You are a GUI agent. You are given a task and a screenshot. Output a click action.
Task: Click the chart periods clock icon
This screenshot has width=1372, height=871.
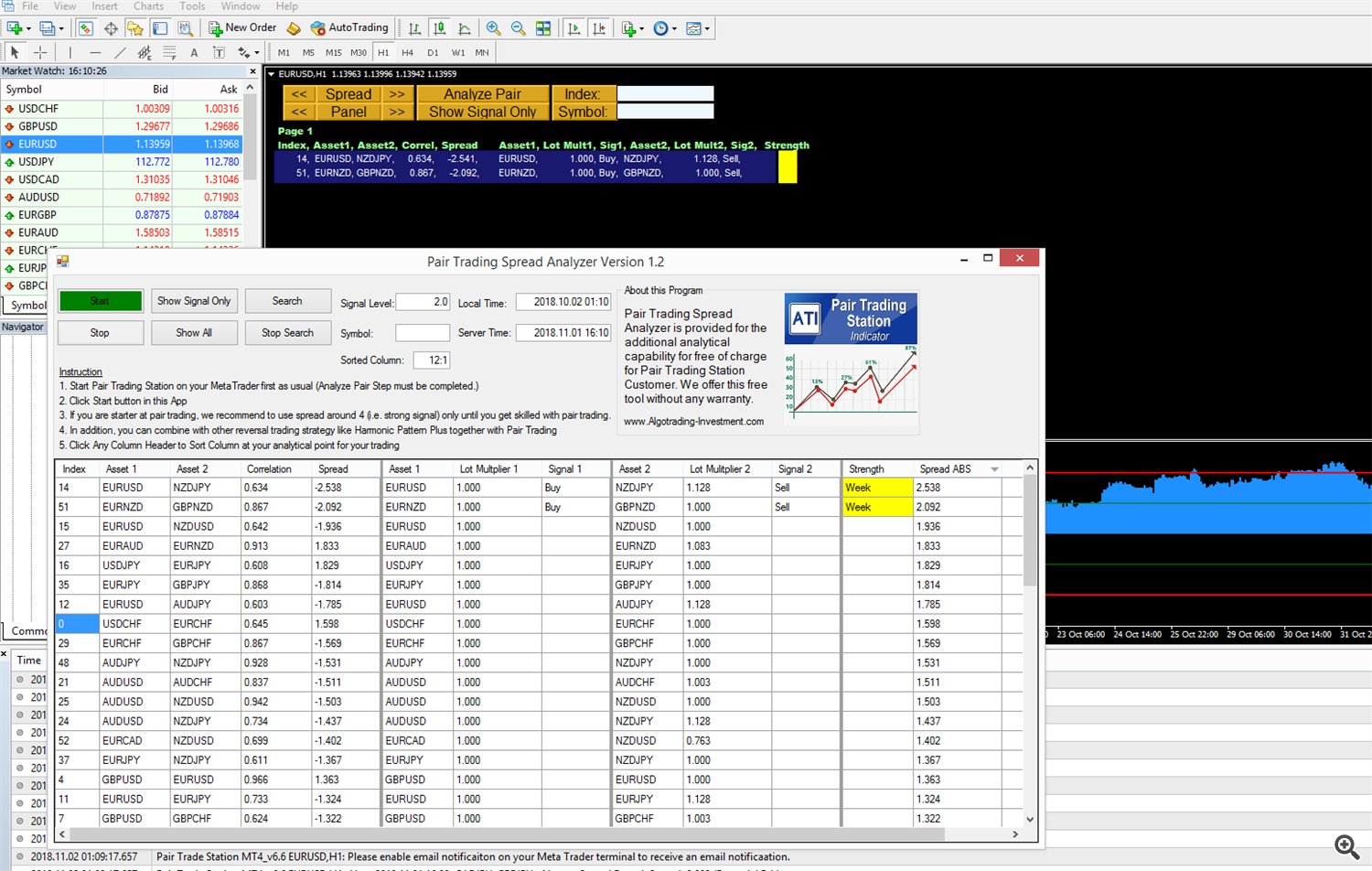pyautogui.click(x=661, y=28)
